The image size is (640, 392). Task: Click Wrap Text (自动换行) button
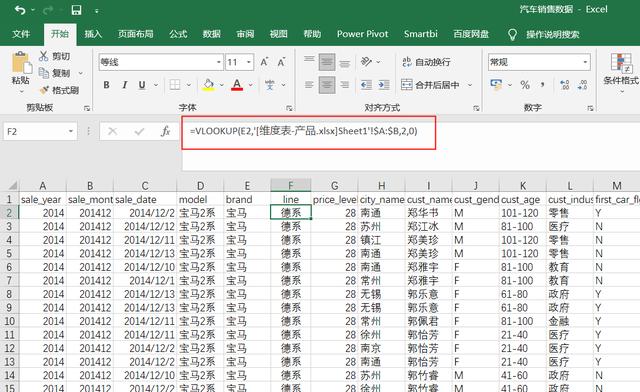(426, 62)
